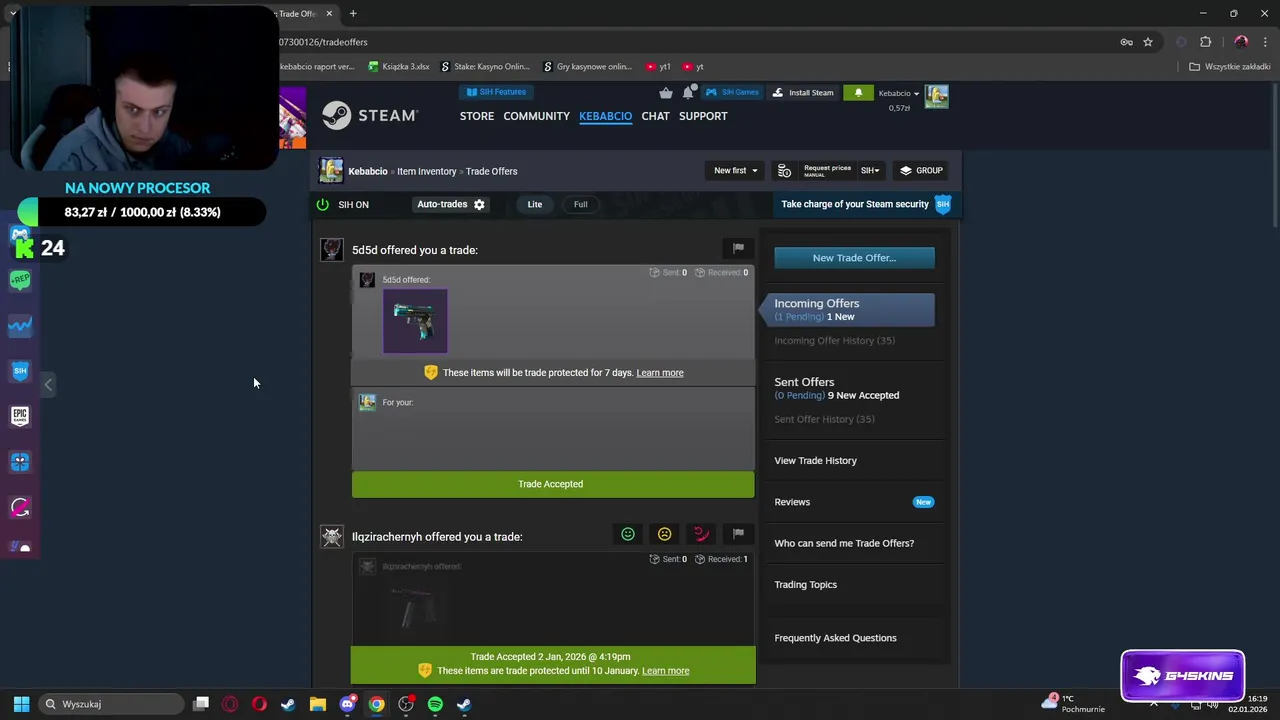Viewport: 1280px width, 720px height.
Task: Expand the SIH price source dropdown
Action: point(870,171)
